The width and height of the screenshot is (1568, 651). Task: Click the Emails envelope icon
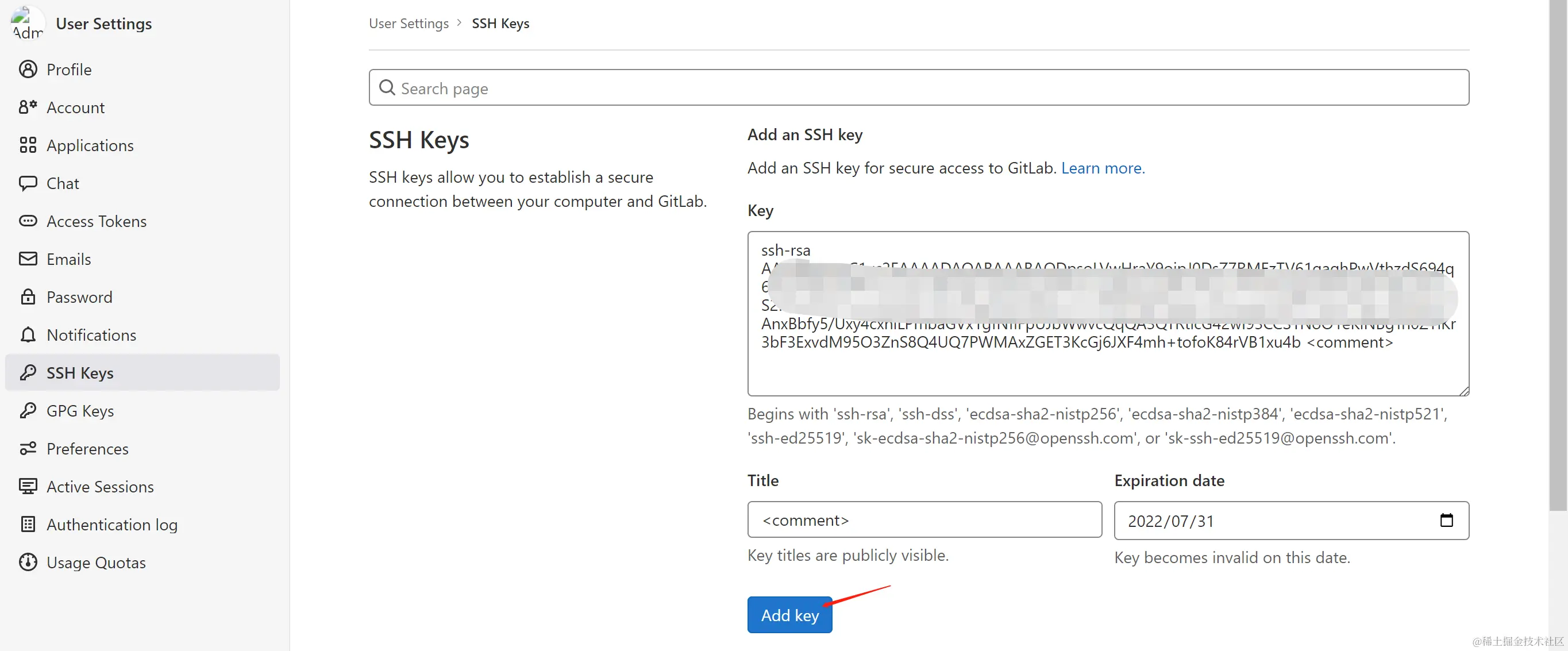point(28,259)
